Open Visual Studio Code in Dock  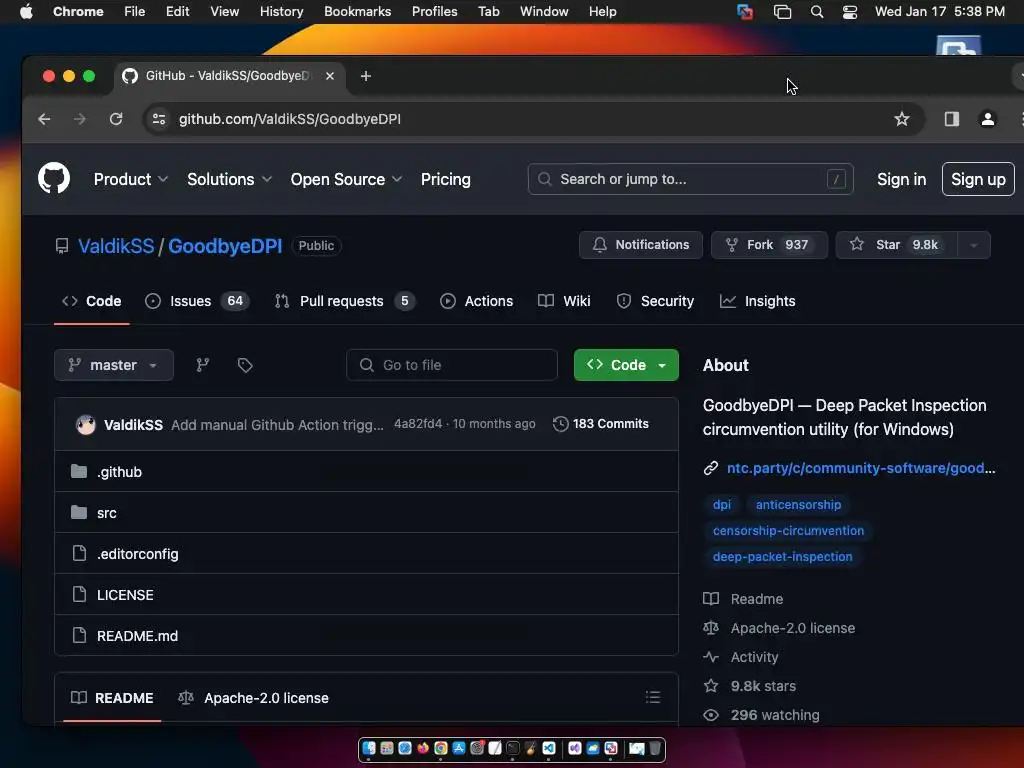[549, 748]
